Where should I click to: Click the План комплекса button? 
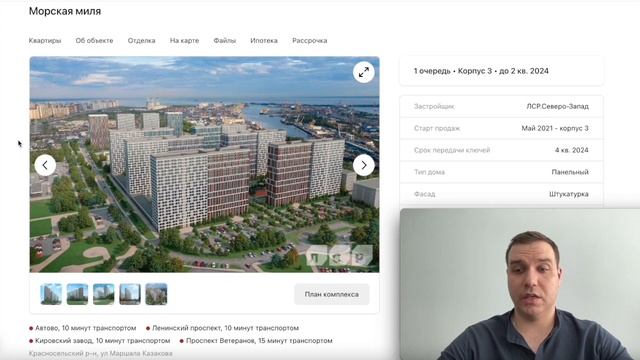coord(331,294)
